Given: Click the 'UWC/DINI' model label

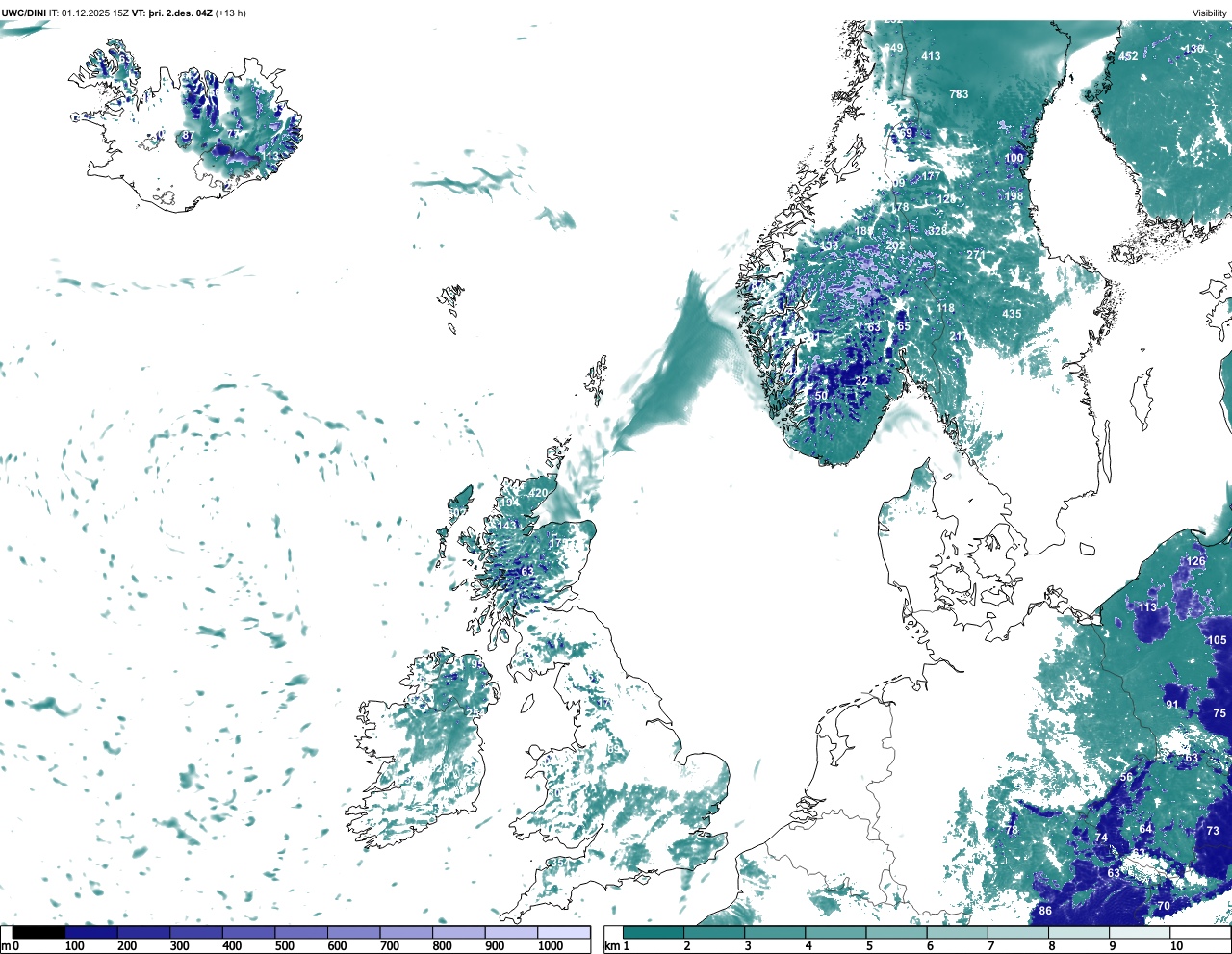Looking at the screenshot, I should coord(24,13).
